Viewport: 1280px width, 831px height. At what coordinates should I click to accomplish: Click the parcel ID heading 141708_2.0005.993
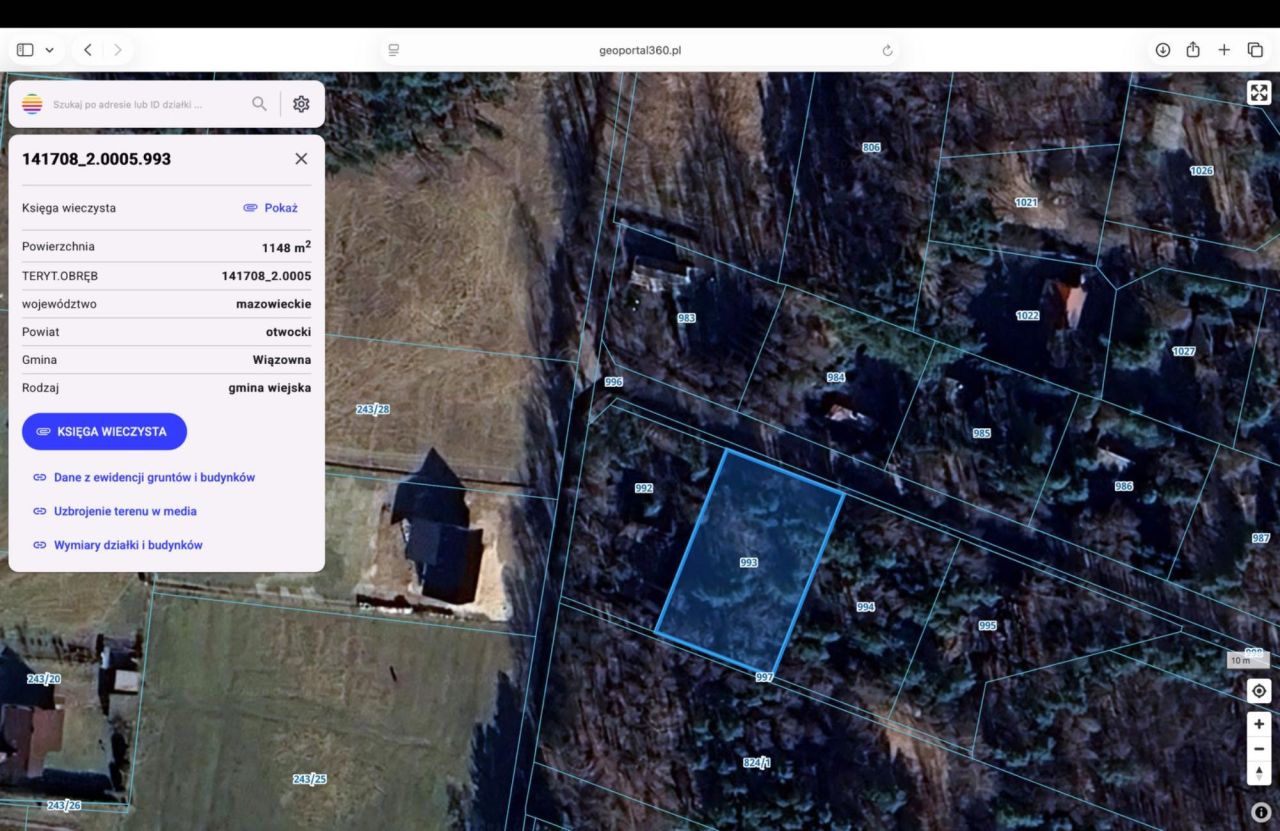[x=96, y=159]
